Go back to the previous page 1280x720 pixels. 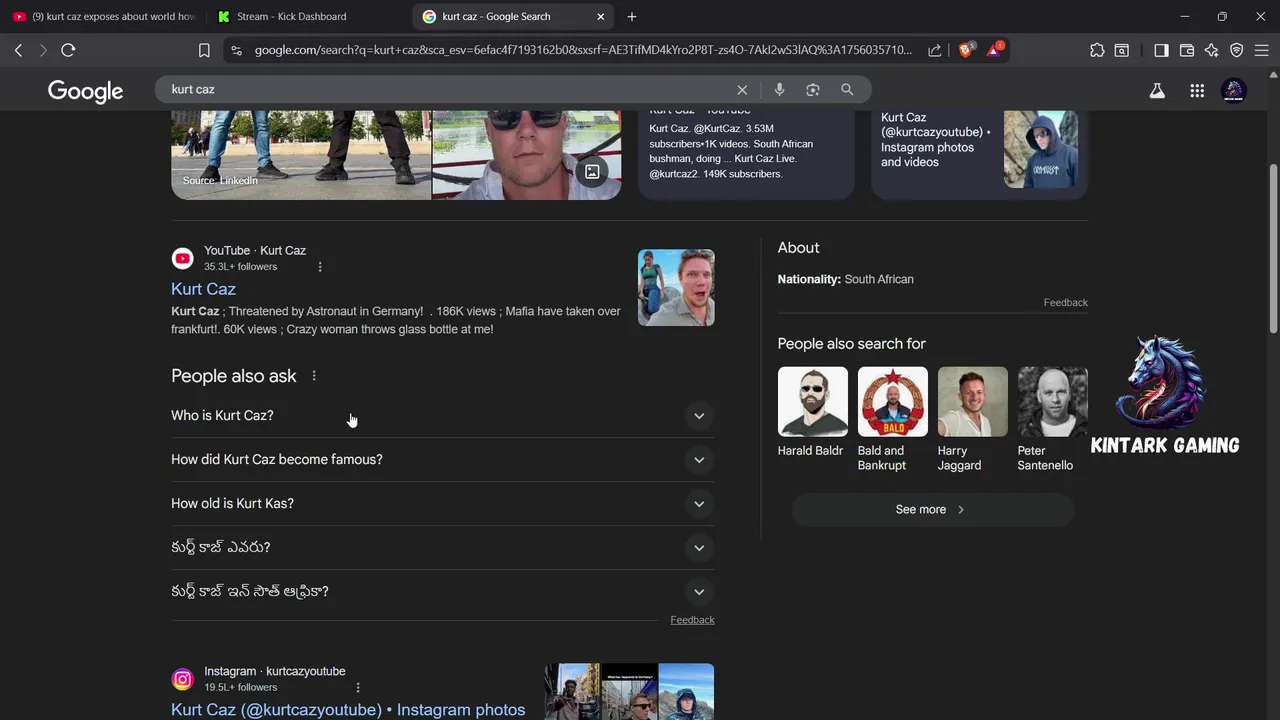click(x=18, y=50)
